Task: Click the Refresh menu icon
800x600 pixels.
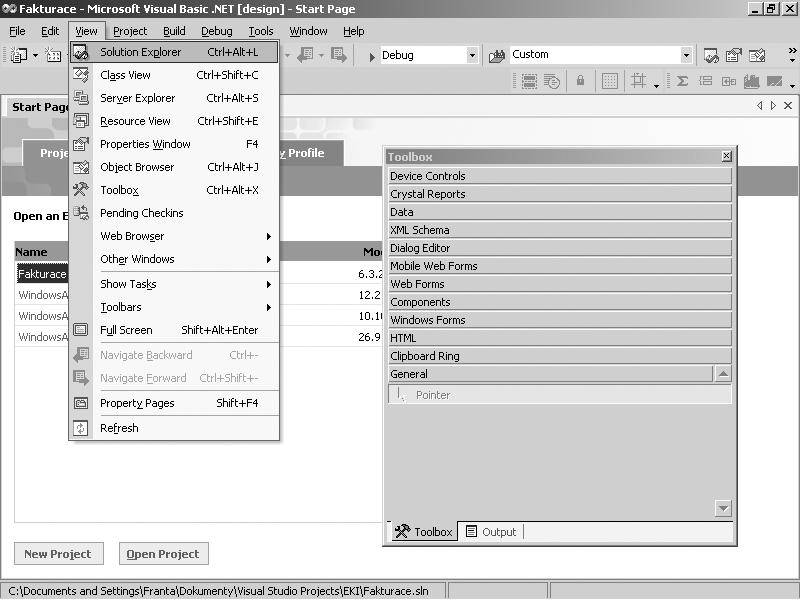Action: [x=81, y=428]
